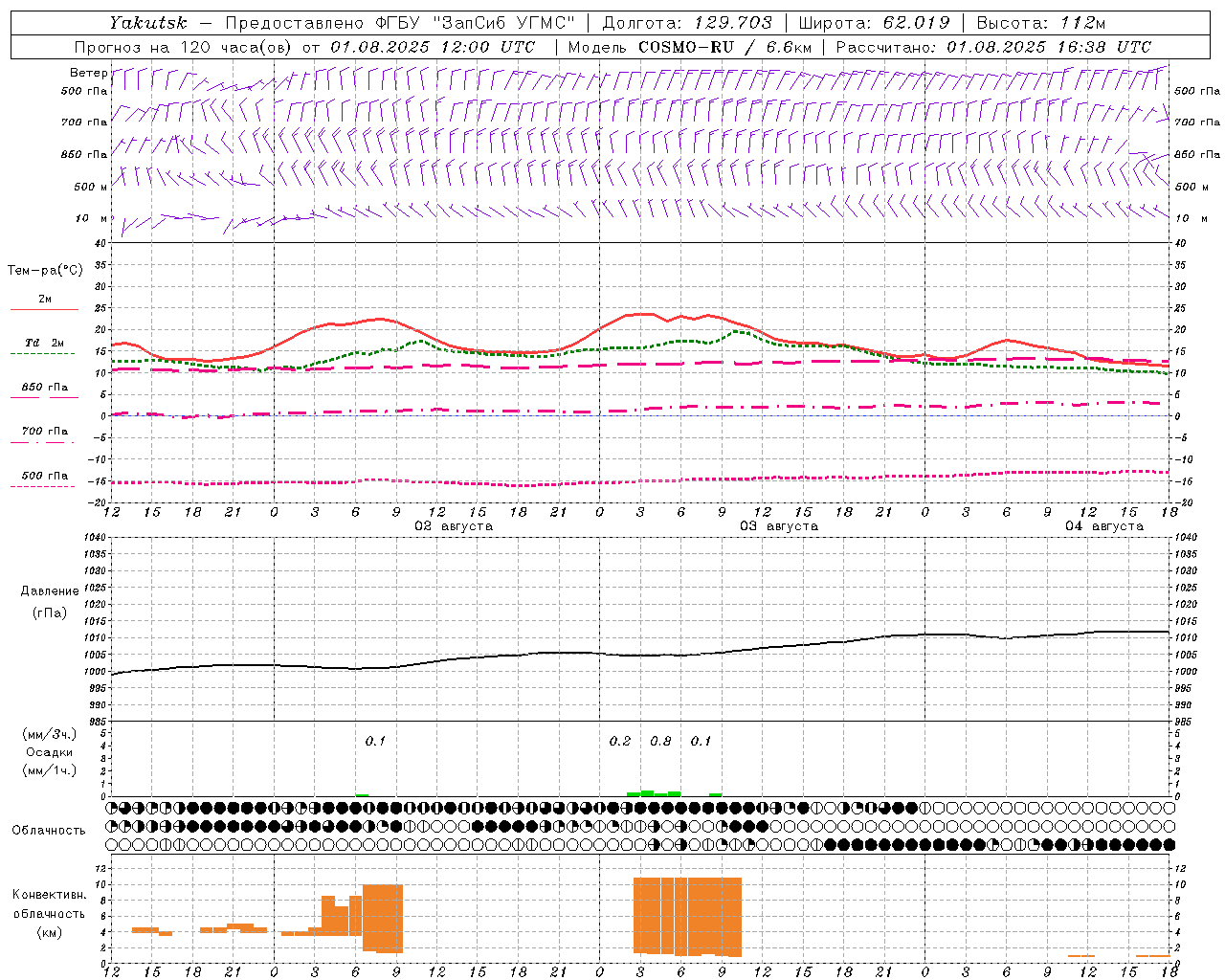Click the 0.2 precipitation amount value
This screenshot has width=1225, height=980.
pos(620,741)
